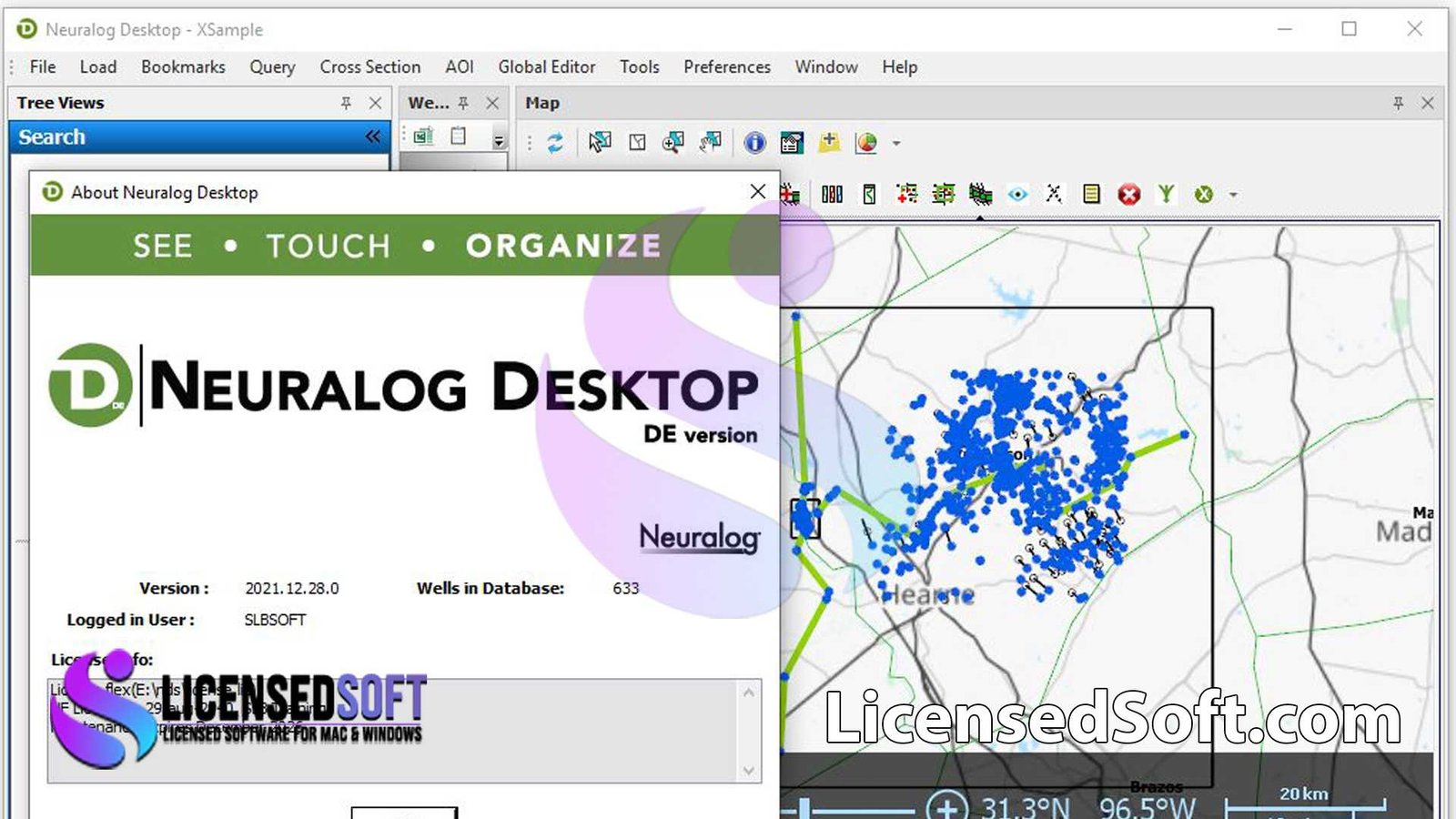The width and height of the screenshot is (1456, 819).
Task: Select the freehand map selection tool
Action: tap(711, 142)
